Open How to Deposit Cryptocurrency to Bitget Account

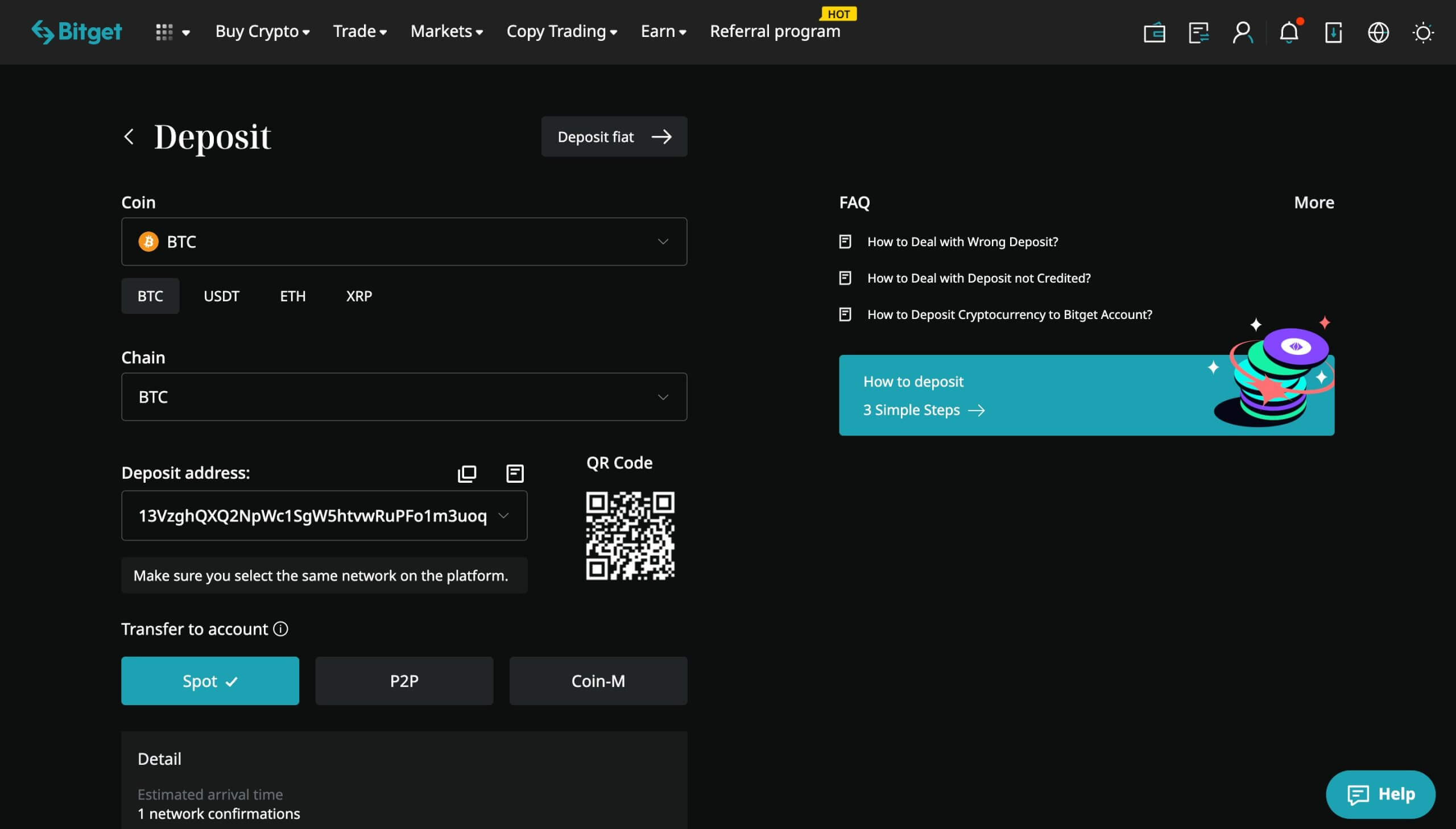(x=1010, y=314)
